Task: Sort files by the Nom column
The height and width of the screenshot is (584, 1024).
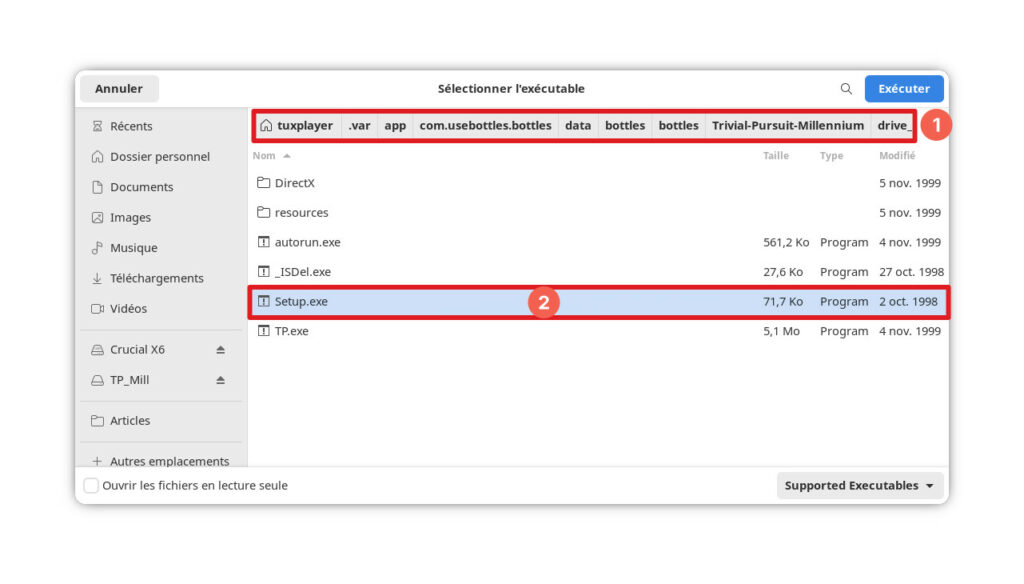Action: tap(264, 156)
